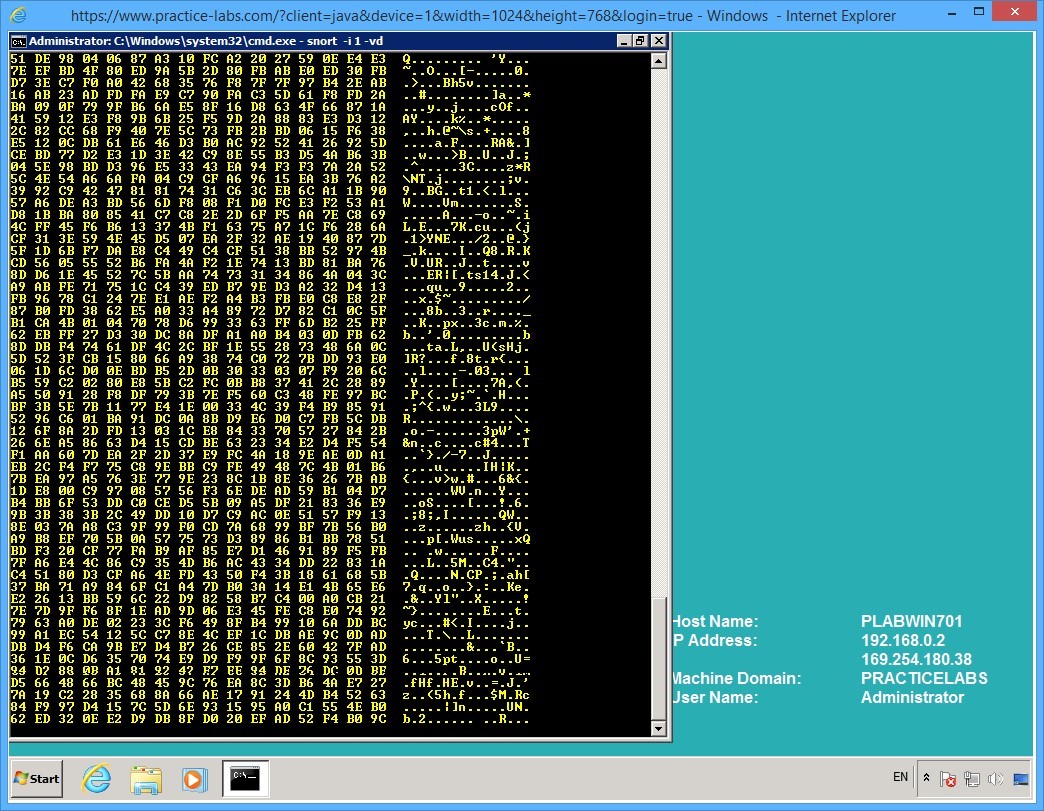Restore the Command Prompt window size
1044x811 pixels.
(639, 41)
